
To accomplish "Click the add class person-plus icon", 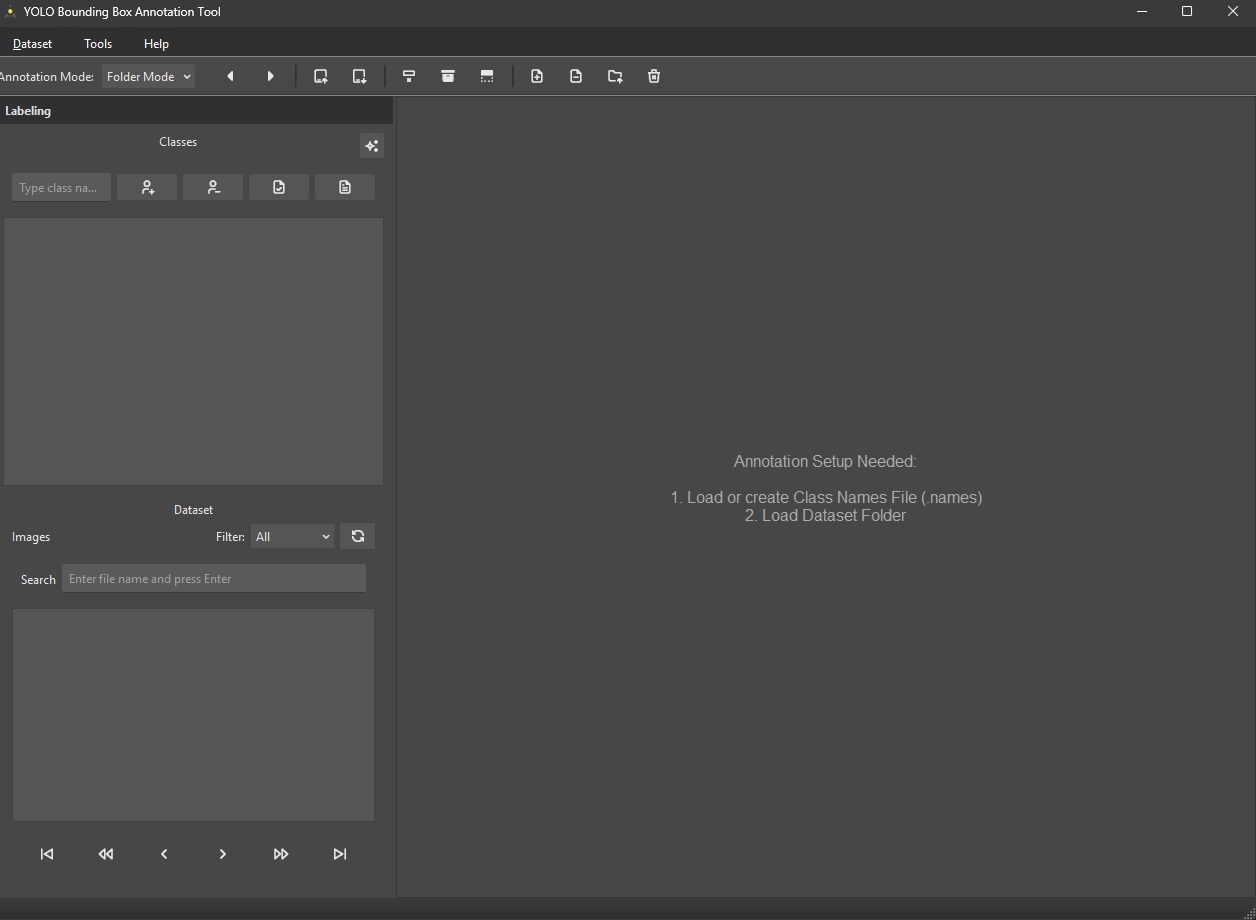I will click(147, 187).
